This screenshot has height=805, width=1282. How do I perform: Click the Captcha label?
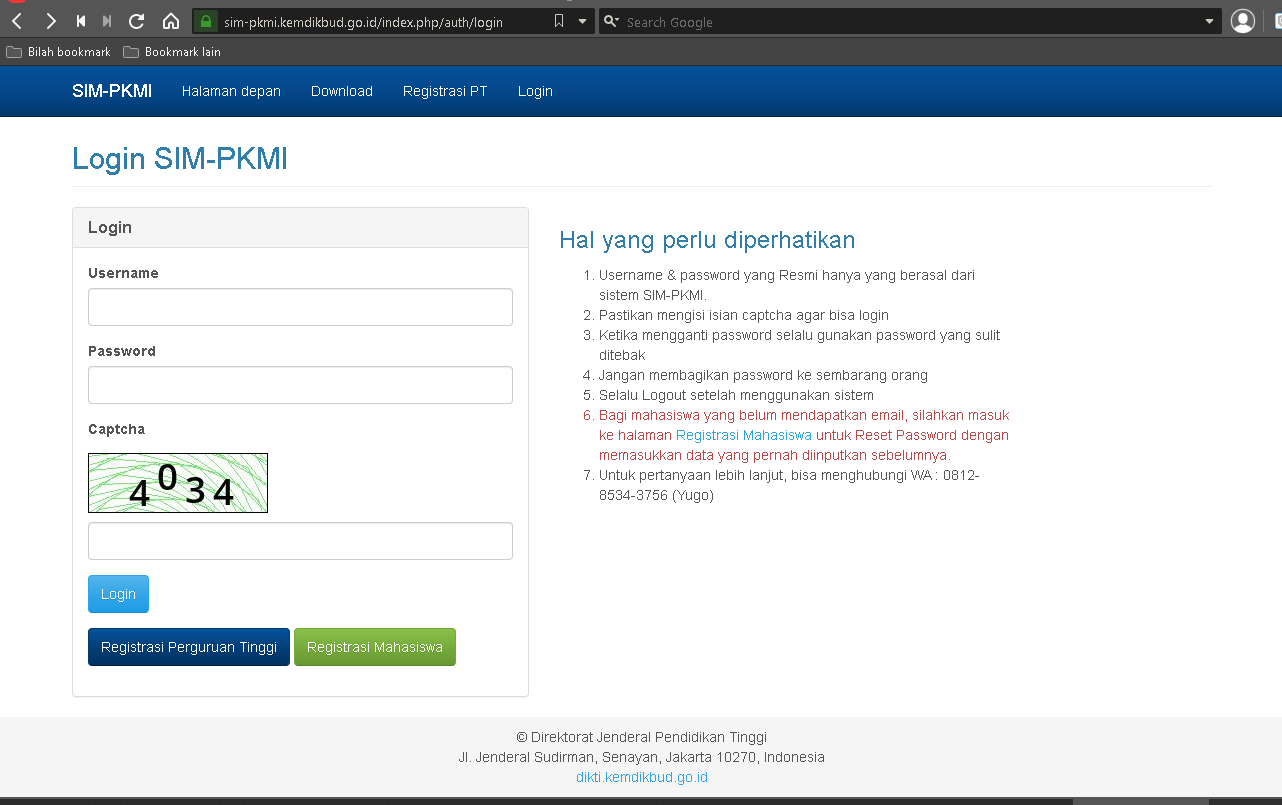click(x=116, y=429)
